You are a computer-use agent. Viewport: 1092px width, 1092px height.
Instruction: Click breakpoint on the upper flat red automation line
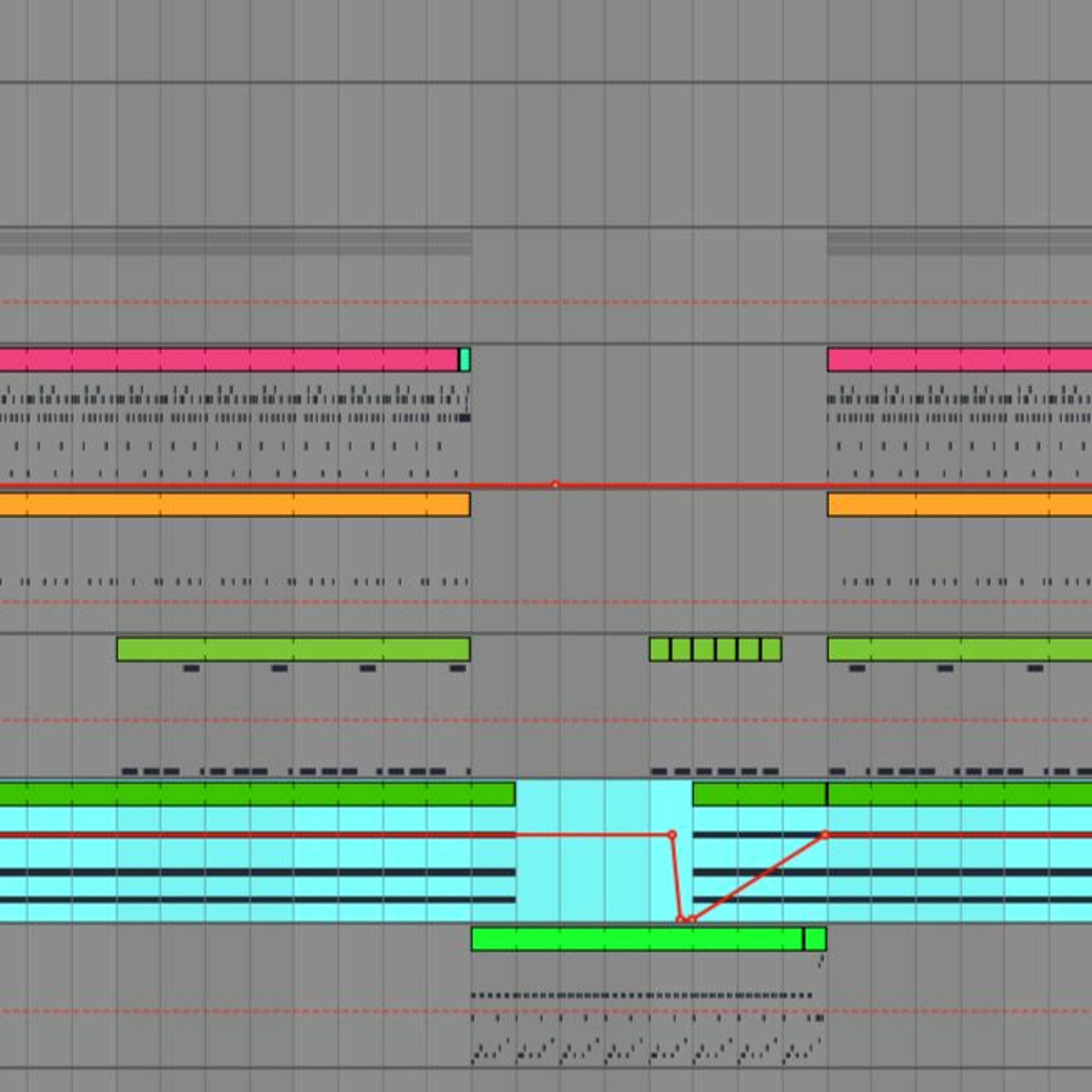pos(555,484)
